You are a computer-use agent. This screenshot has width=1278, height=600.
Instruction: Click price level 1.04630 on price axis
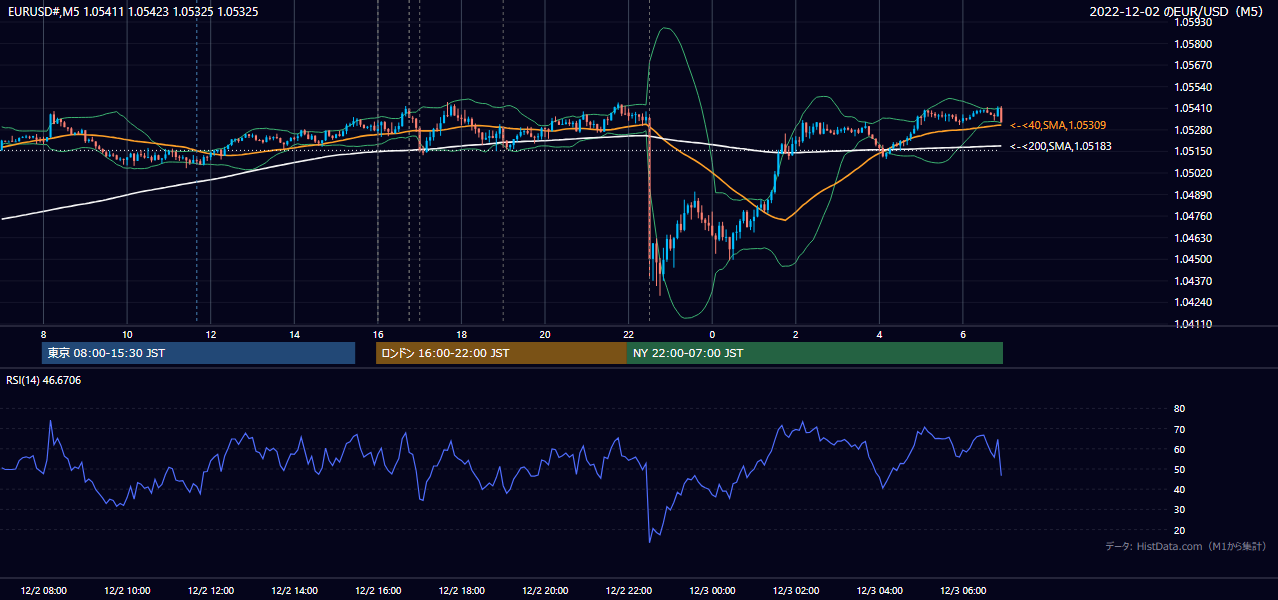[1192, 238]
